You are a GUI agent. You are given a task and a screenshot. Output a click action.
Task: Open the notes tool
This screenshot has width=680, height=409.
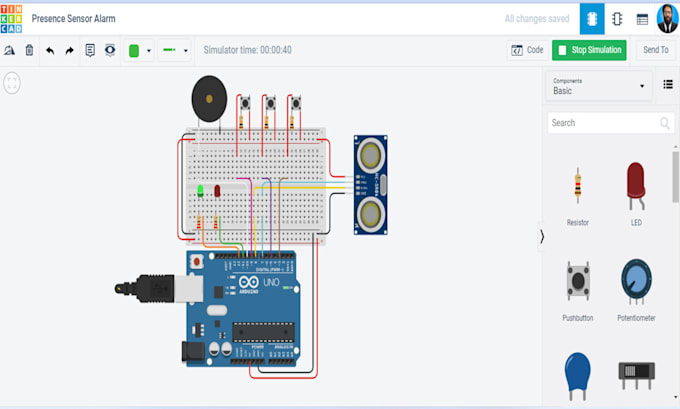[x=90, y=50]
